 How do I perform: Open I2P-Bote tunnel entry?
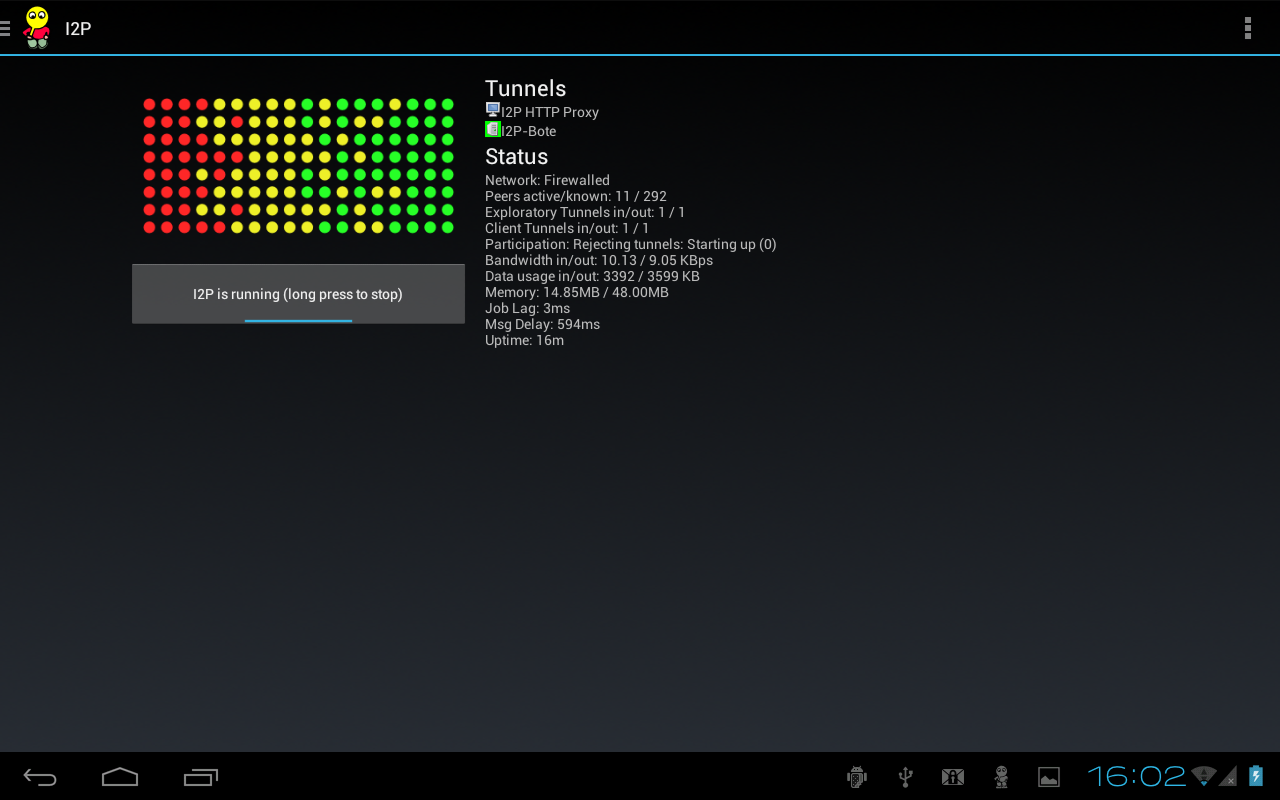coord(521,130)
